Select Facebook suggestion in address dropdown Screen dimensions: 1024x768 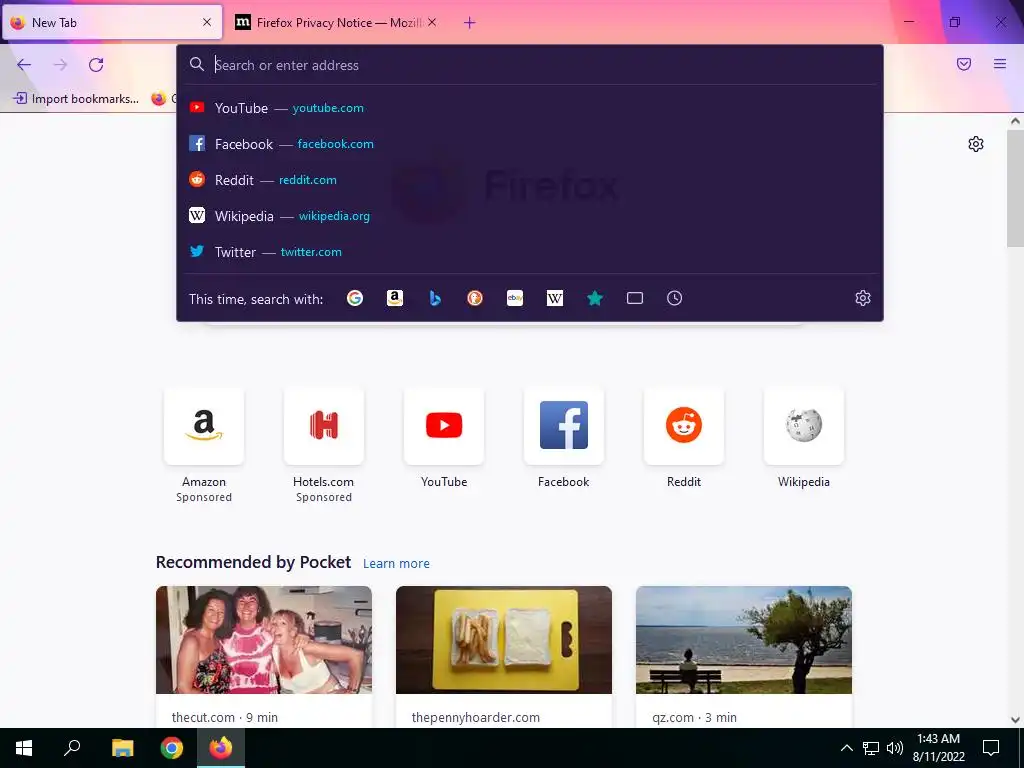click(x=530, y=144)
